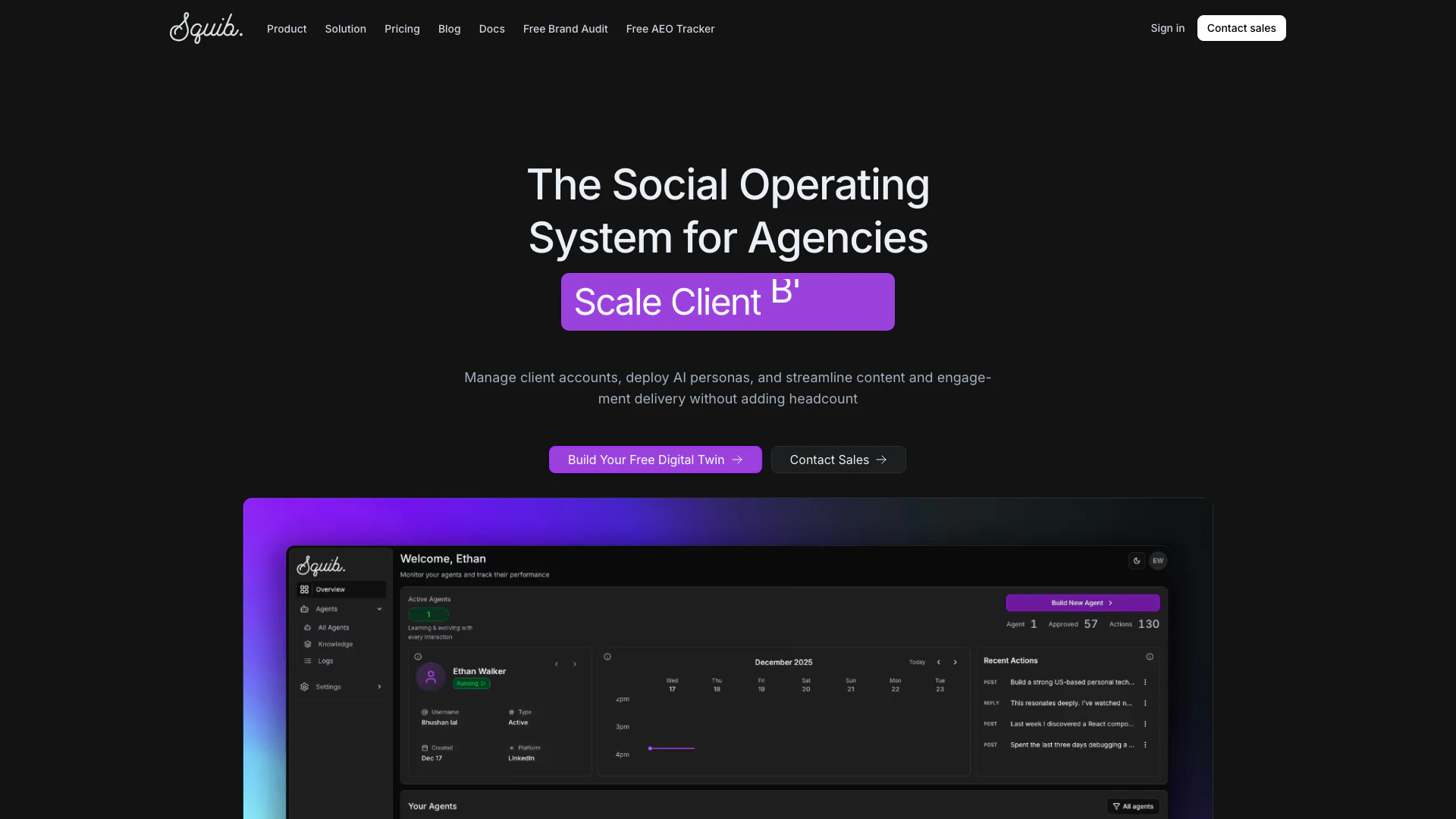The image size is (1456, 819).
Task: Open the Solution menu
Action: pos(346,29)
